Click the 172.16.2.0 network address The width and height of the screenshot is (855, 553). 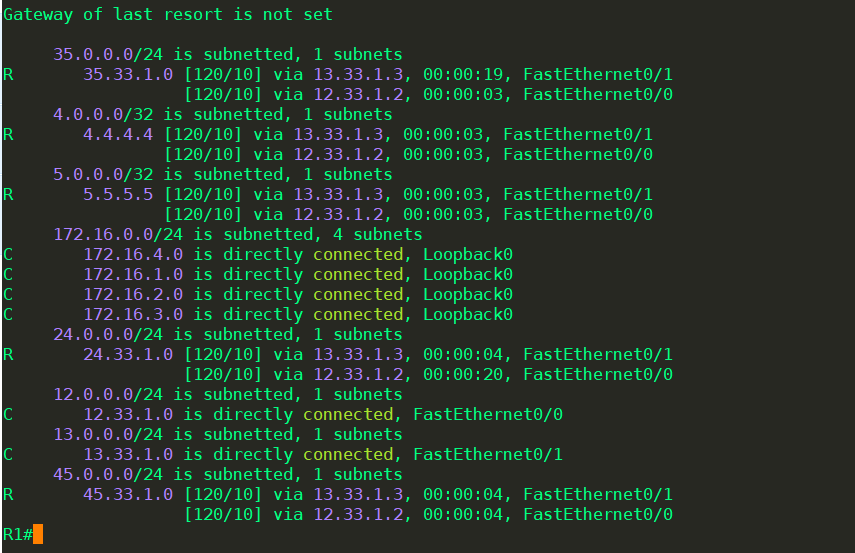point(133,294)
